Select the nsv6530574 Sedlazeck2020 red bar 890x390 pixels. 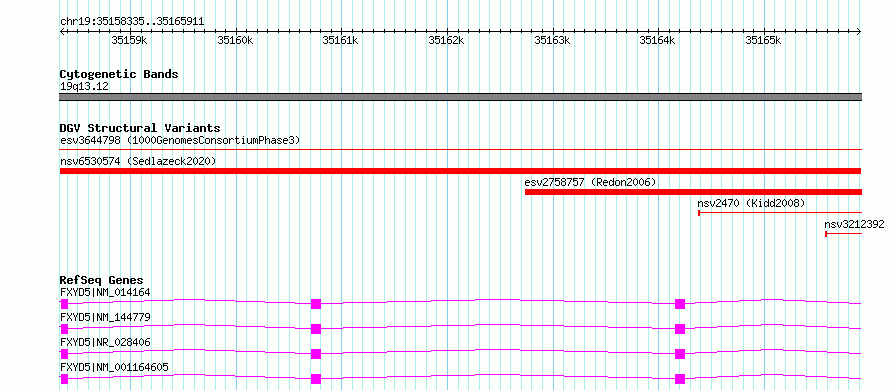click(x=460, y=171)
